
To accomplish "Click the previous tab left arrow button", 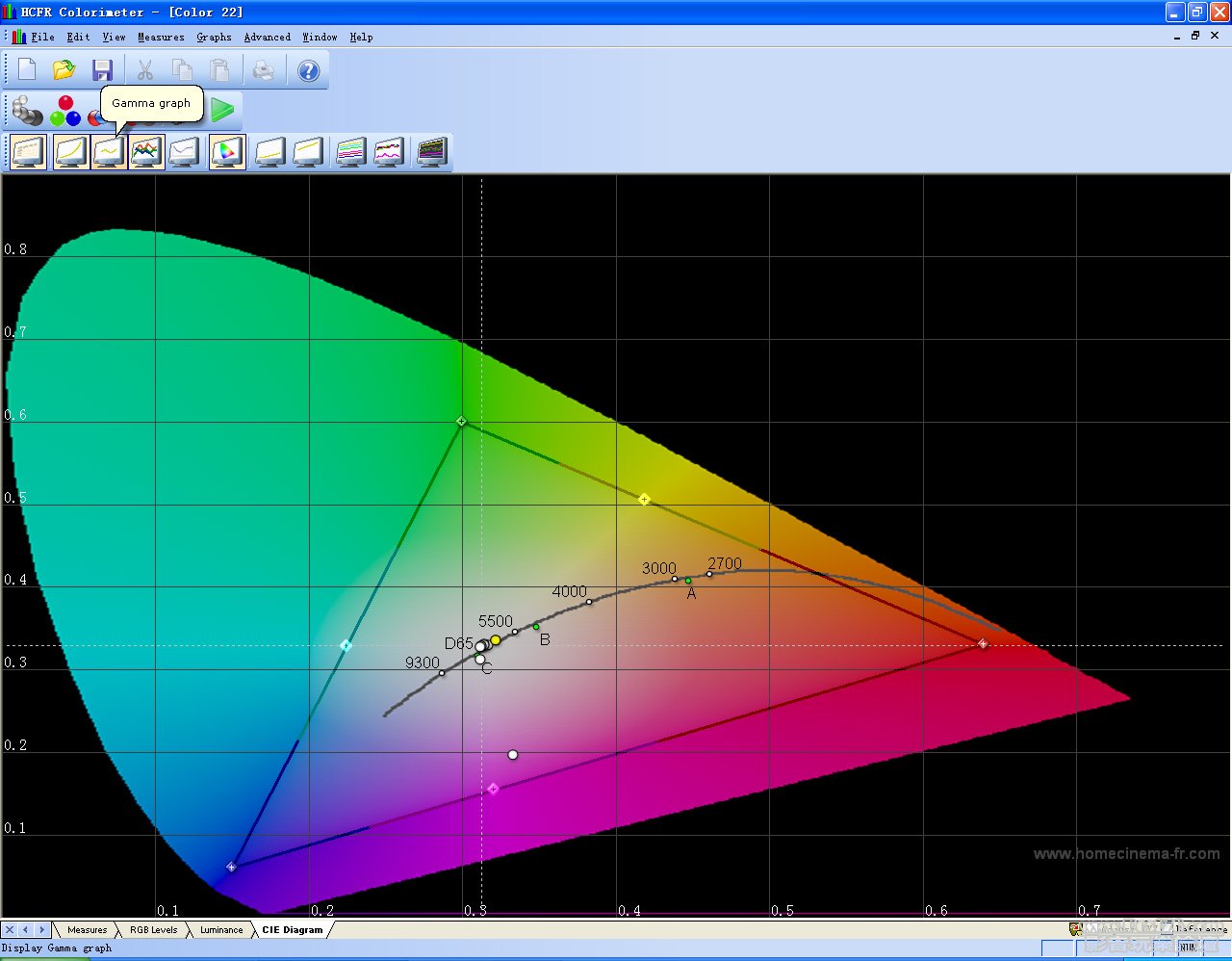I will click(x=25, y=930).
